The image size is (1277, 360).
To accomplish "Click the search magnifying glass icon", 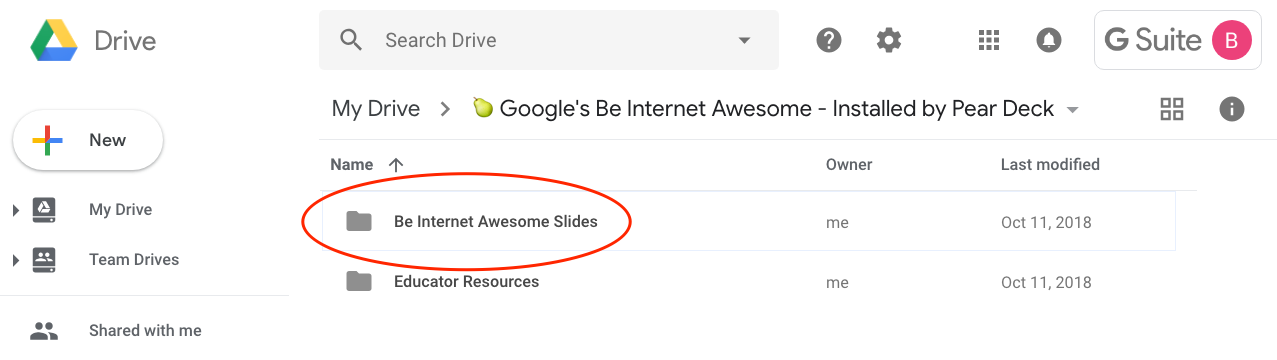I will 350,40.
